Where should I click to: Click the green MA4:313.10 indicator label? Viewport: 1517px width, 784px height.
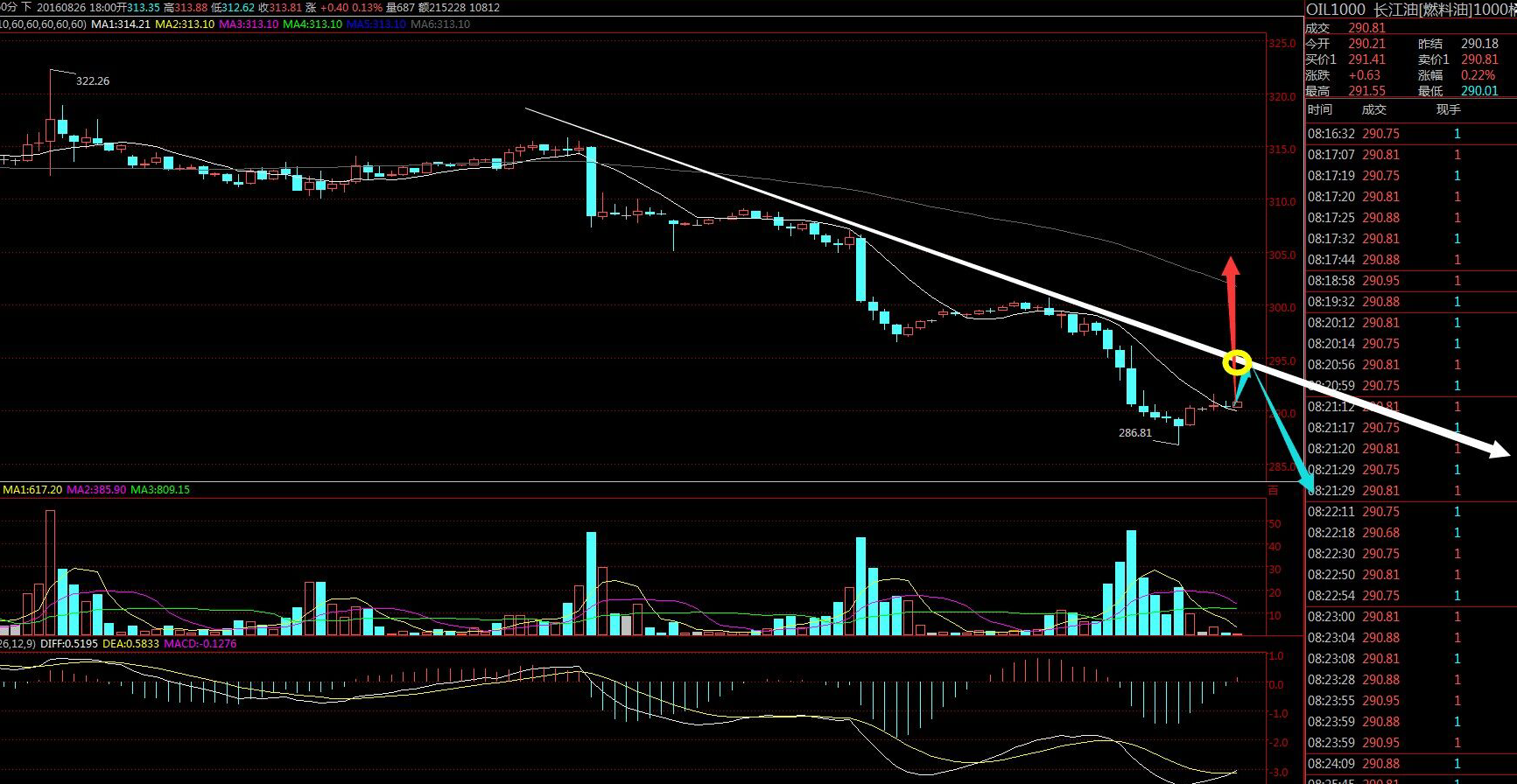click(x=313, y=24)
